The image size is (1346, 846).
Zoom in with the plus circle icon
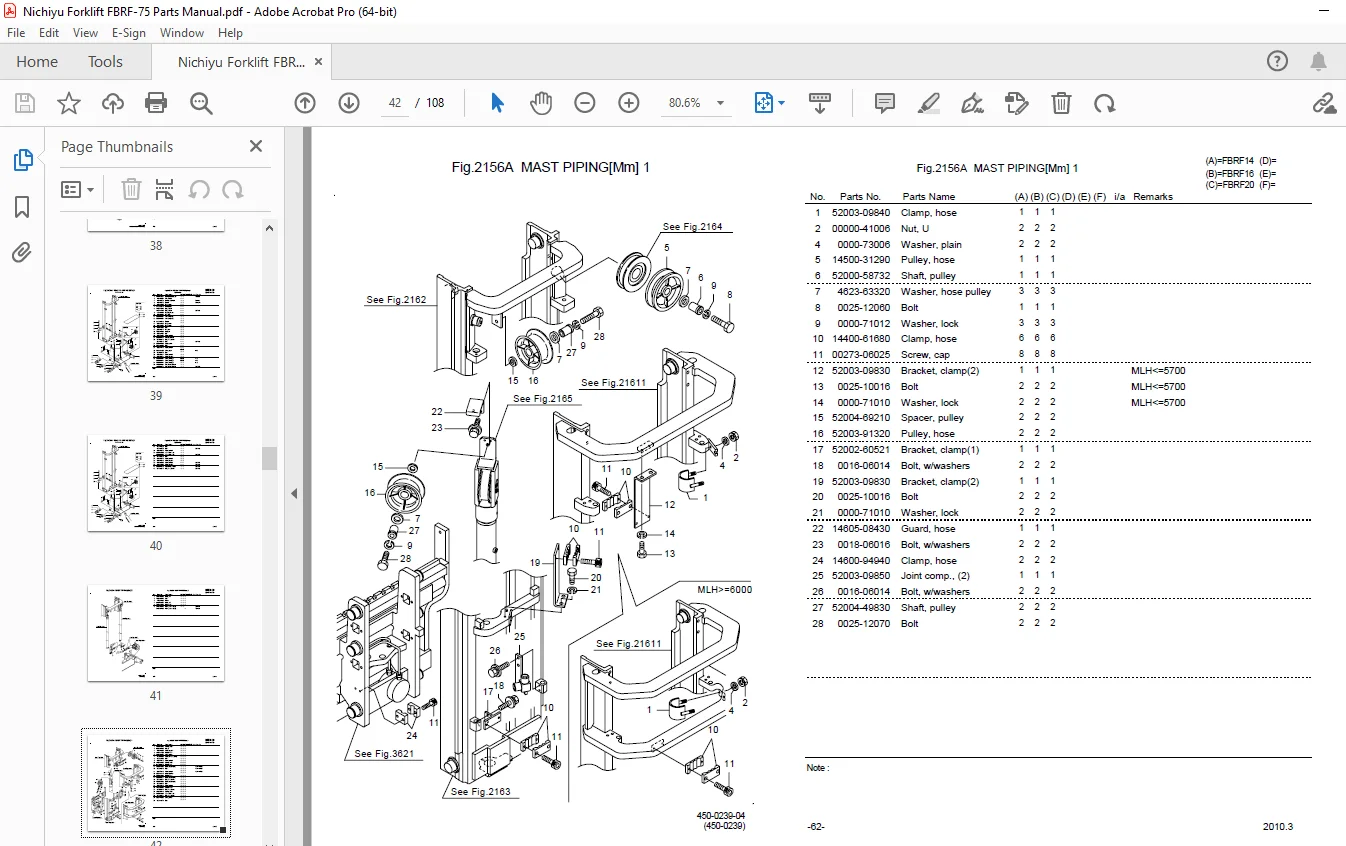[x=629, y=103]
